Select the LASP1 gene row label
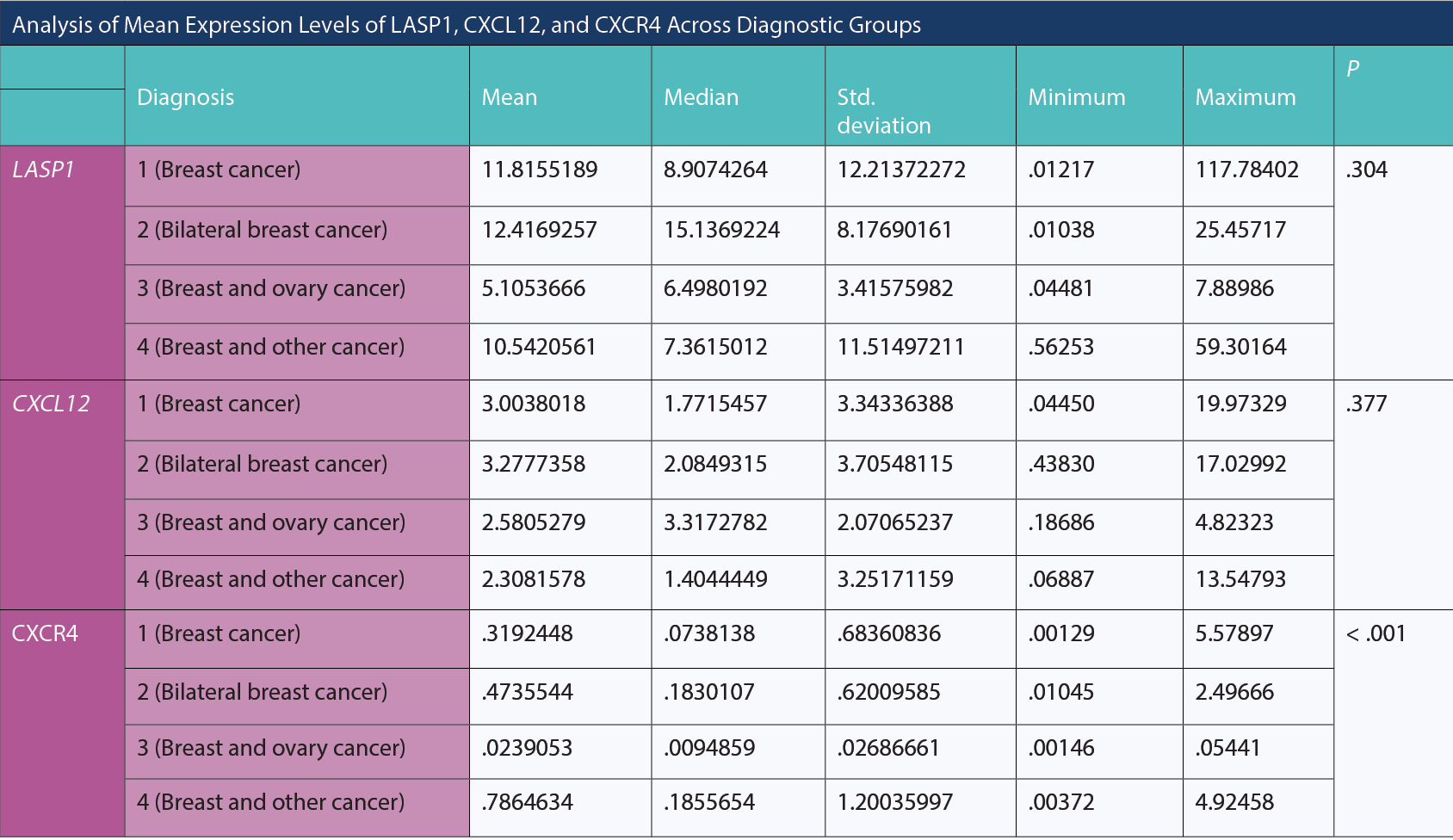The image size is (1453, 840). pyautogui.click(x=44, y=170)
